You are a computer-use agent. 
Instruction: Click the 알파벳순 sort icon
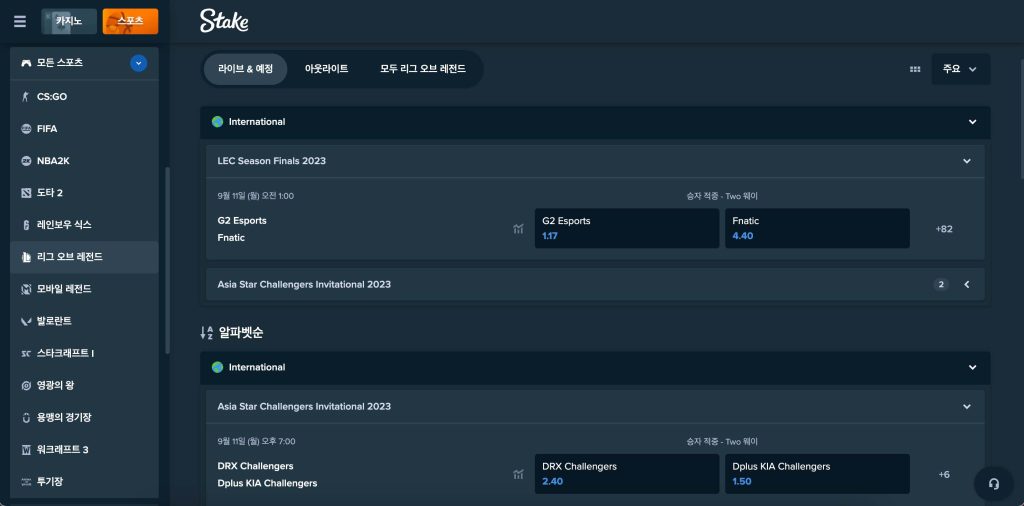(x=206, y=333)
